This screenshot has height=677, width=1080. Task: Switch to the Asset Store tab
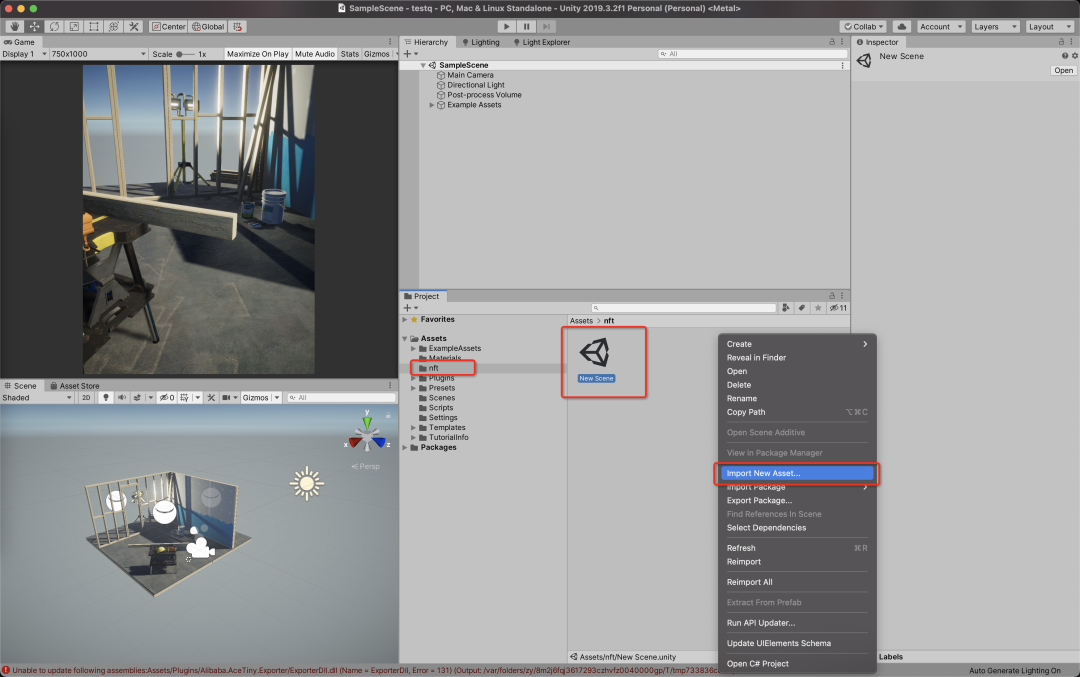pyautogui.click(x=74, y=386)
